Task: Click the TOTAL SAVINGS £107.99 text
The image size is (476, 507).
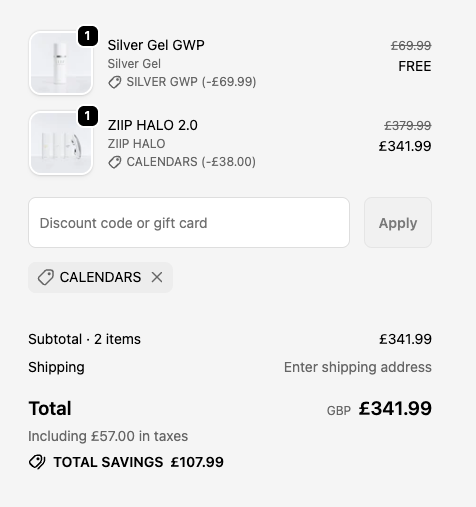Action: pyautogui.click(x=138, y=462)
